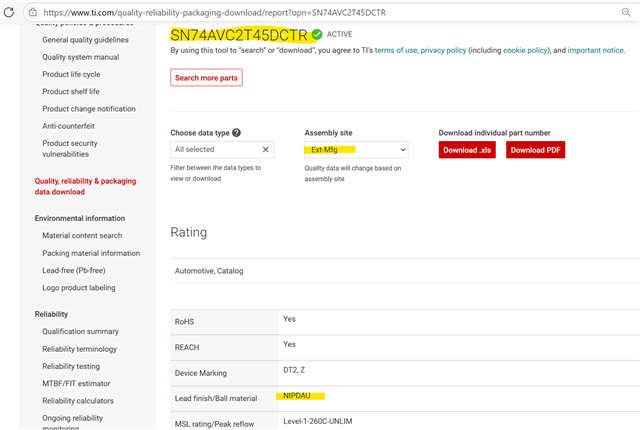
Task: Open the important notice link
Action: [596, 50]
